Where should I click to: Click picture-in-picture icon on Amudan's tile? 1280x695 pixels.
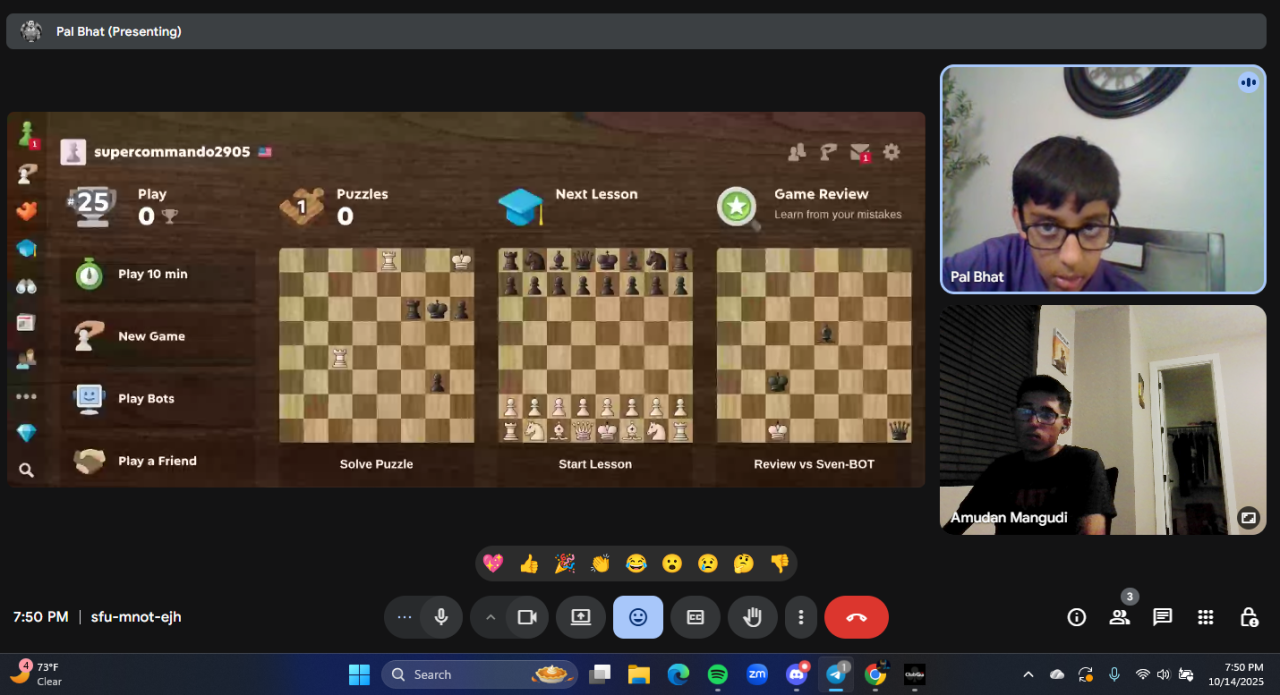pyautogui.click(x=1248, y=517)
